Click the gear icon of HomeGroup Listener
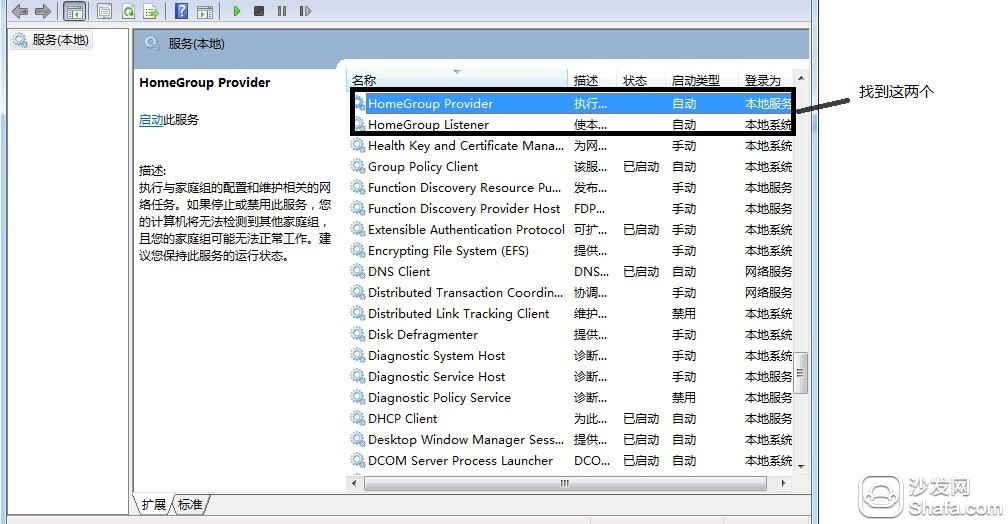Image resolution: width=1008 pixels, height=524 pixels. coord(359,124)
